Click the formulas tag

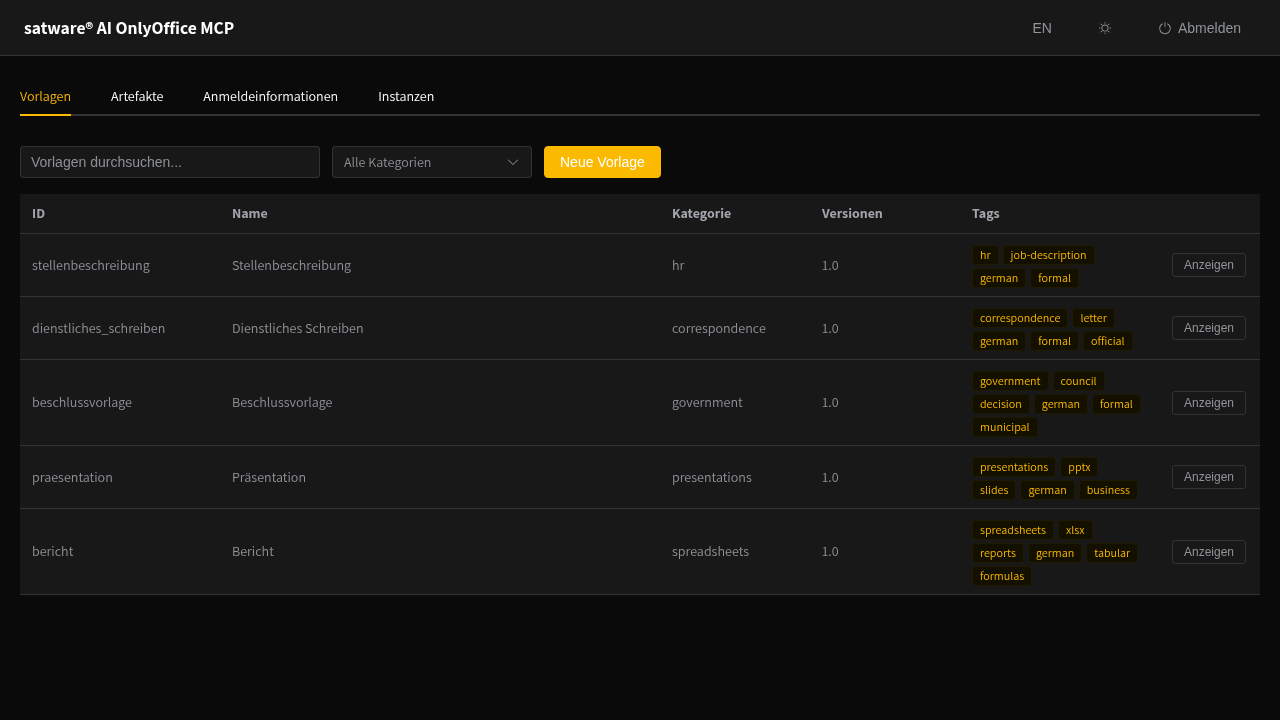[x=1002, y=576]
